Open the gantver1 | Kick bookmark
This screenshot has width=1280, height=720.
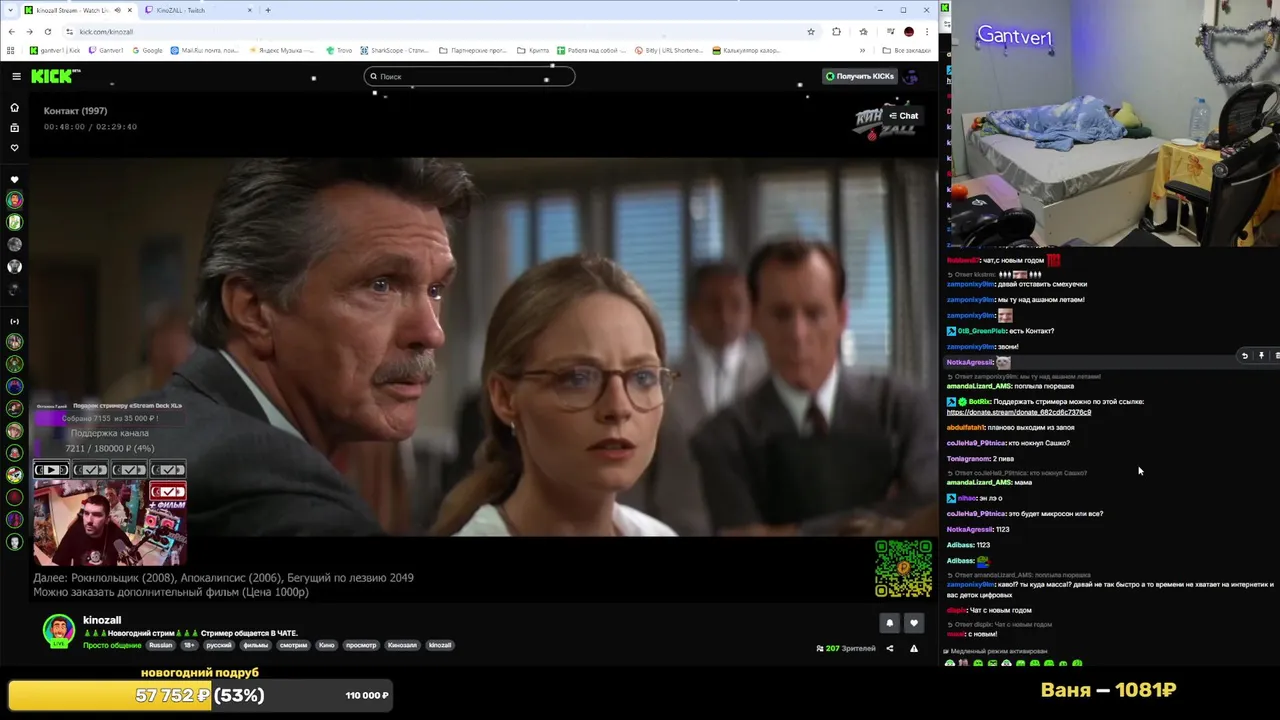[55, 50]
